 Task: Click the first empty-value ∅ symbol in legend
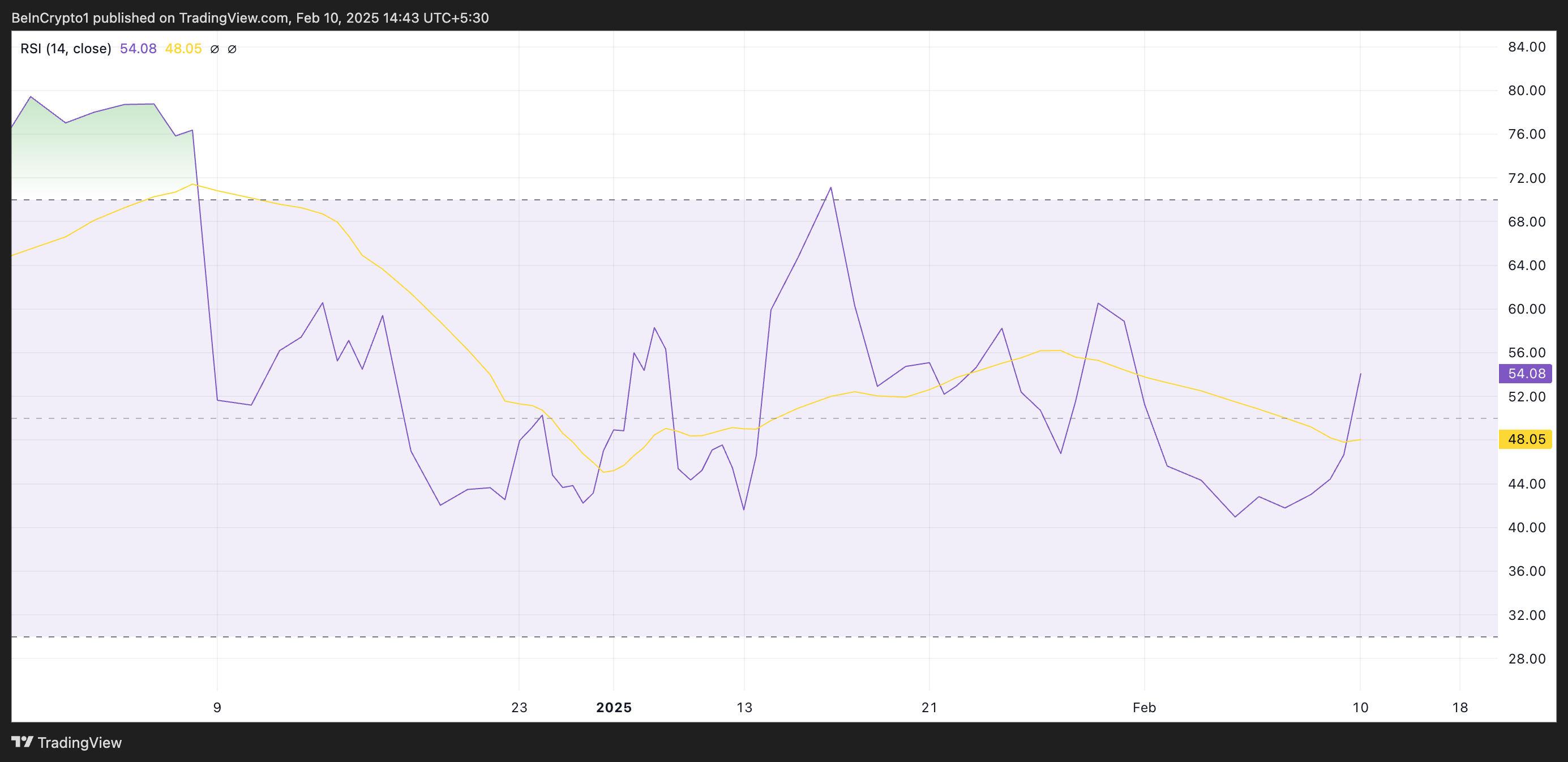point(215,49)
